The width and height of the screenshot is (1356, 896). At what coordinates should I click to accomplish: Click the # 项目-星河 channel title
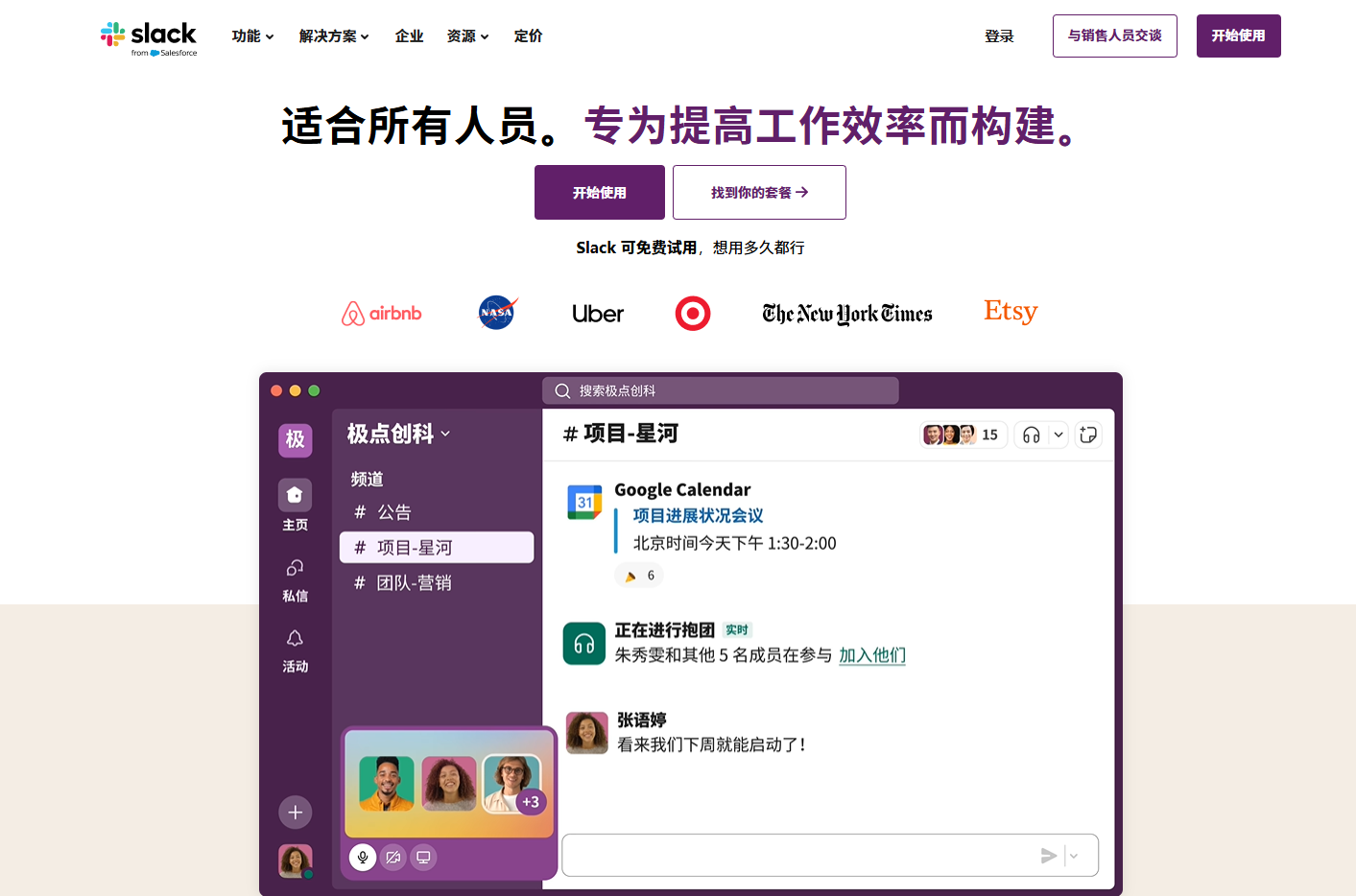tap(621, 434)
